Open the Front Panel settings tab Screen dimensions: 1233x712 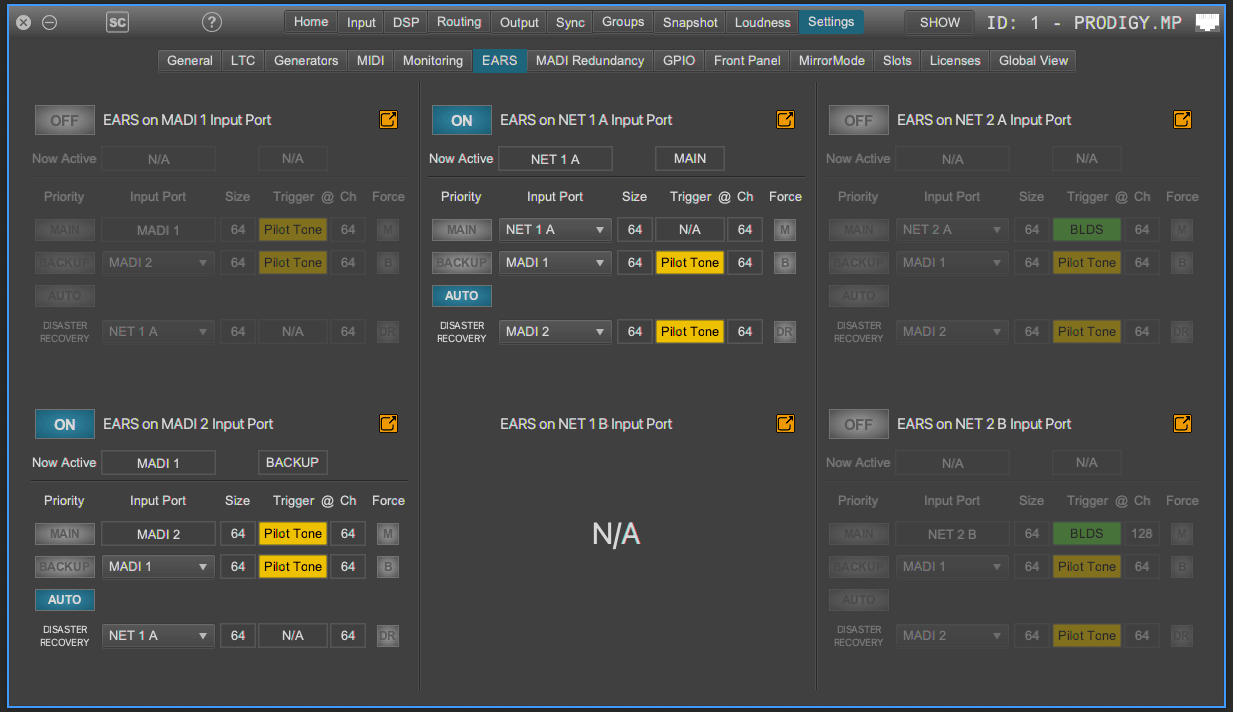747,61
